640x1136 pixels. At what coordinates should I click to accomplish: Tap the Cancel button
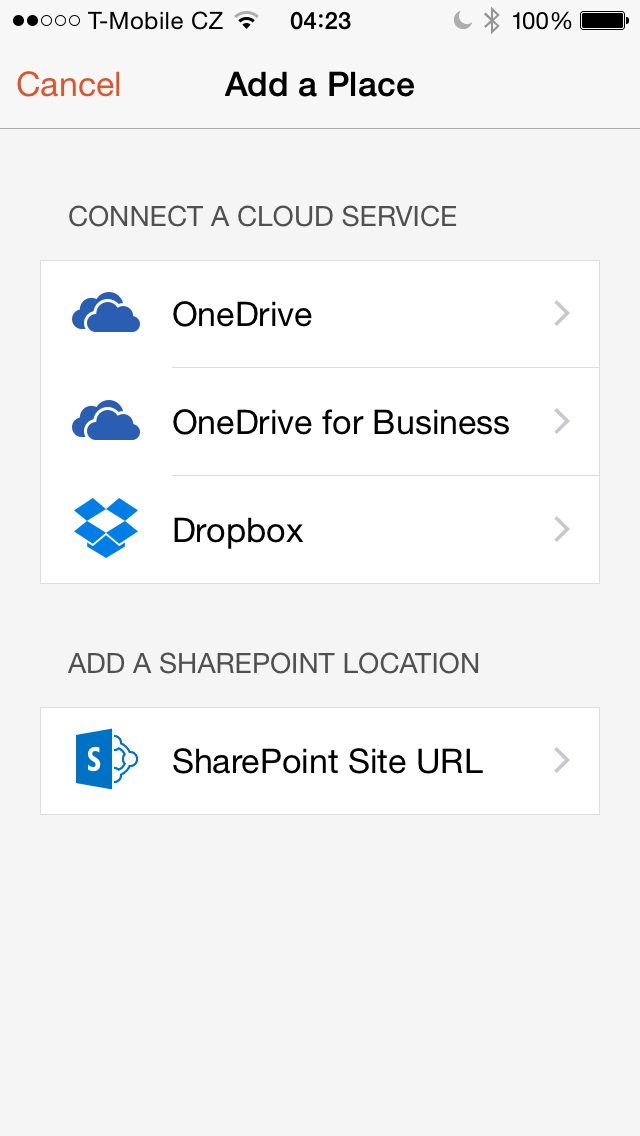[69, 85]
